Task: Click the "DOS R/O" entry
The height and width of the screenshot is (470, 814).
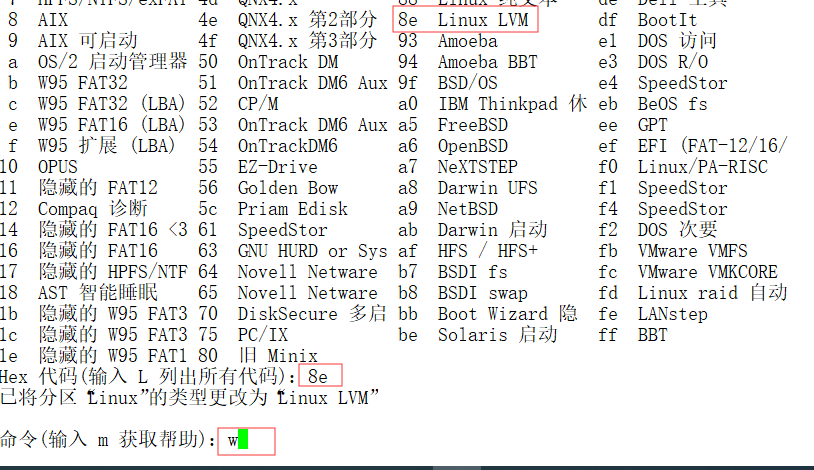Action: 672,62
